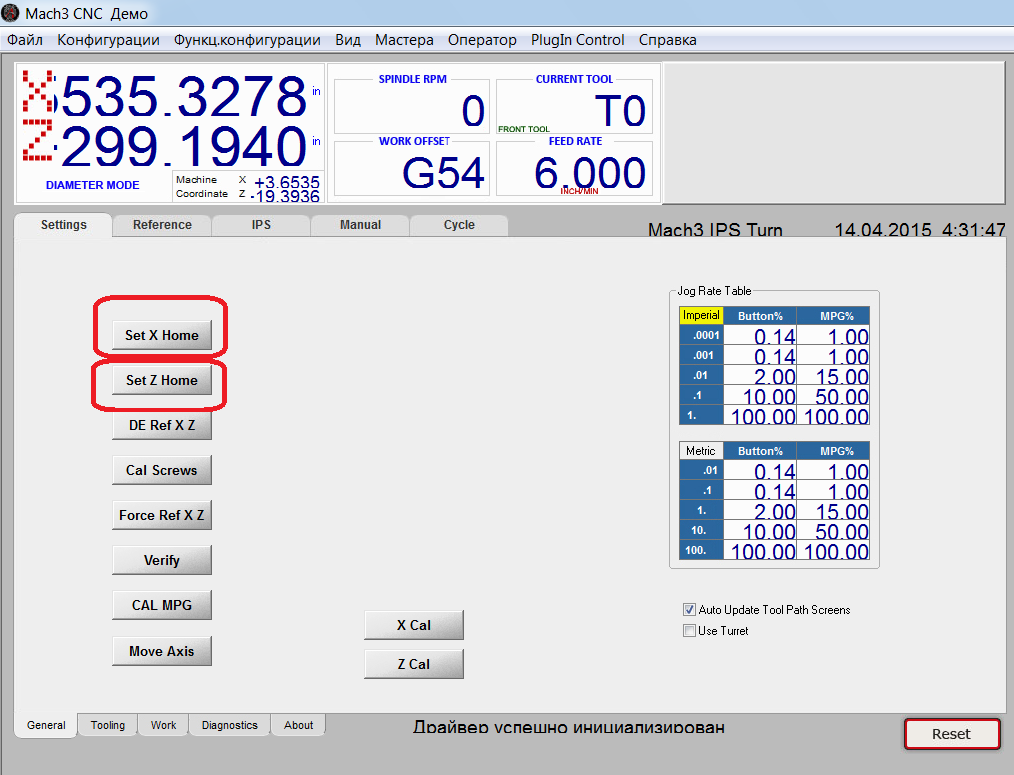Click the Metric header cell

[701, 451]
